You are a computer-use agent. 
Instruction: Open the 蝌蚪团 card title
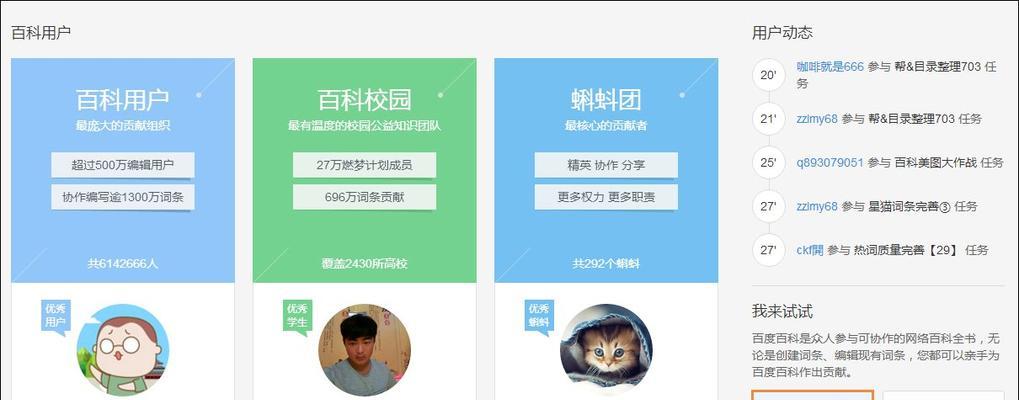click(606, 100)
